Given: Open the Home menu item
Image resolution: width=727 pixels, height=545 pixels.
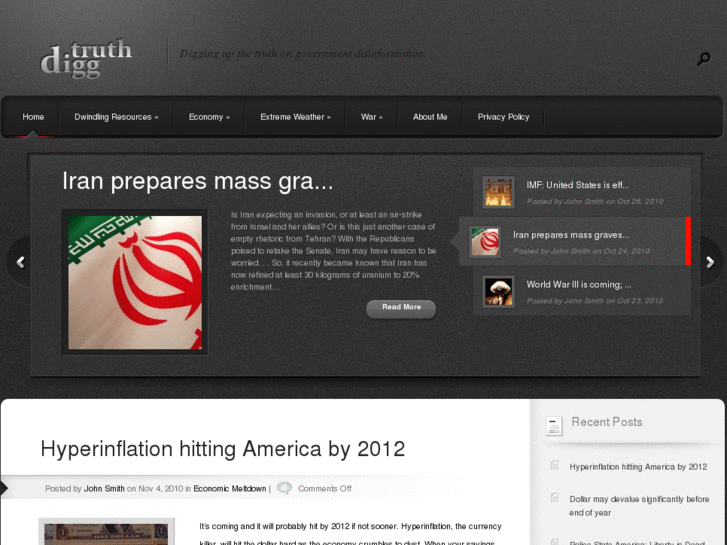Looking at the screenshot, I should (33, 117).
